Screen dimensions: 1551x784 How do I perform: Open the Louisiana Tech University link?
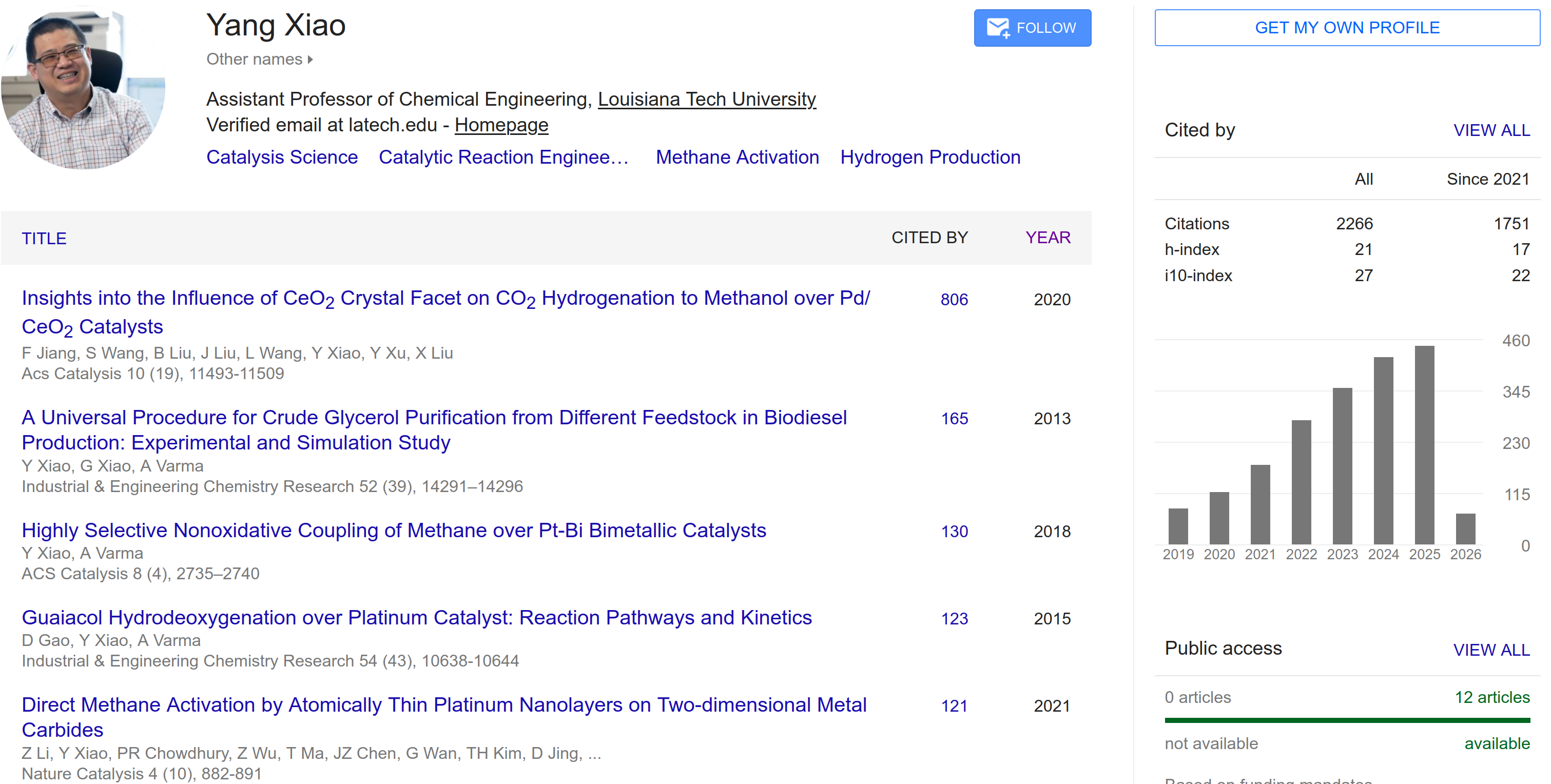tap(706, 100)
